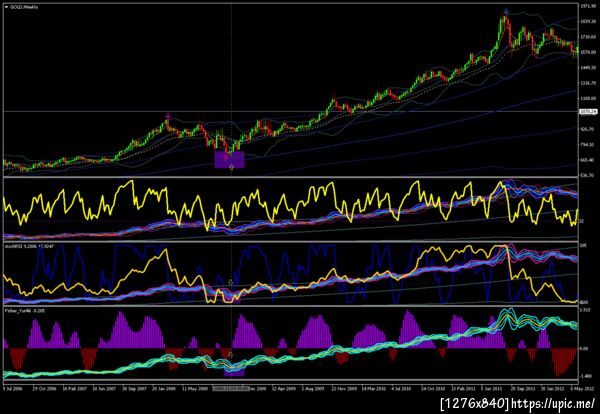Click the up arrow below the purple rectangle
Viewport: 600px width, 414px height.
click(231, 167)
